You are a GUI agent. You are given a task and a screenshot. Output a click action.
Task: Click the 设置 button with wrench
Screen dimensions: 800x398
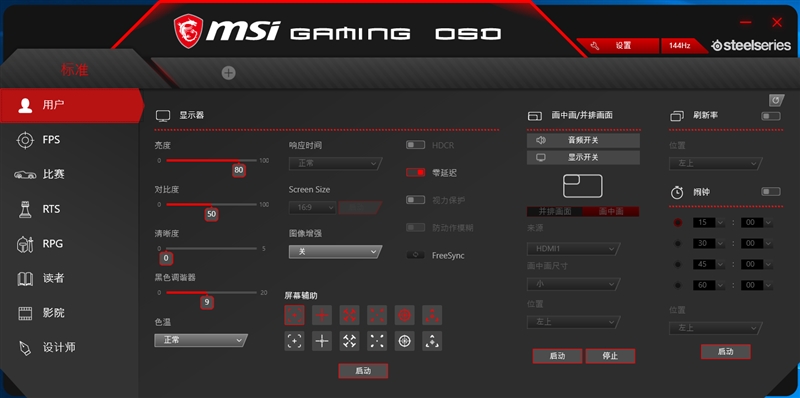618,45
